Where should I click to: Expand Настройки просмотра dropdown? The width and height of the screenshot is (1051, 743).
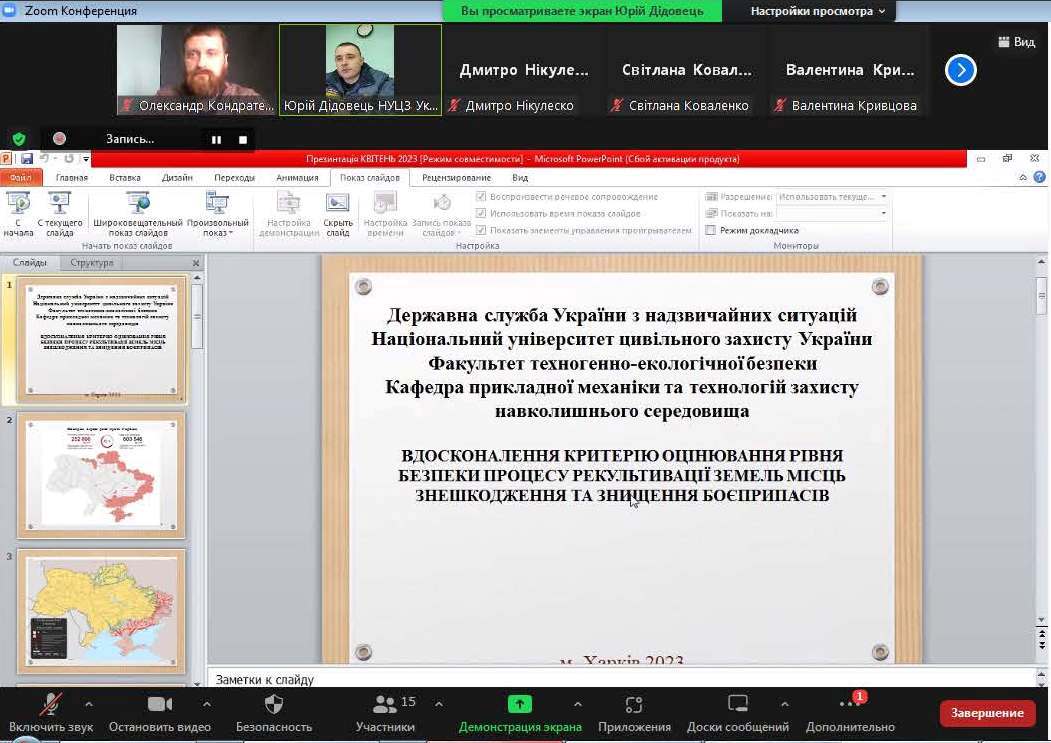(x=817, y=11)
